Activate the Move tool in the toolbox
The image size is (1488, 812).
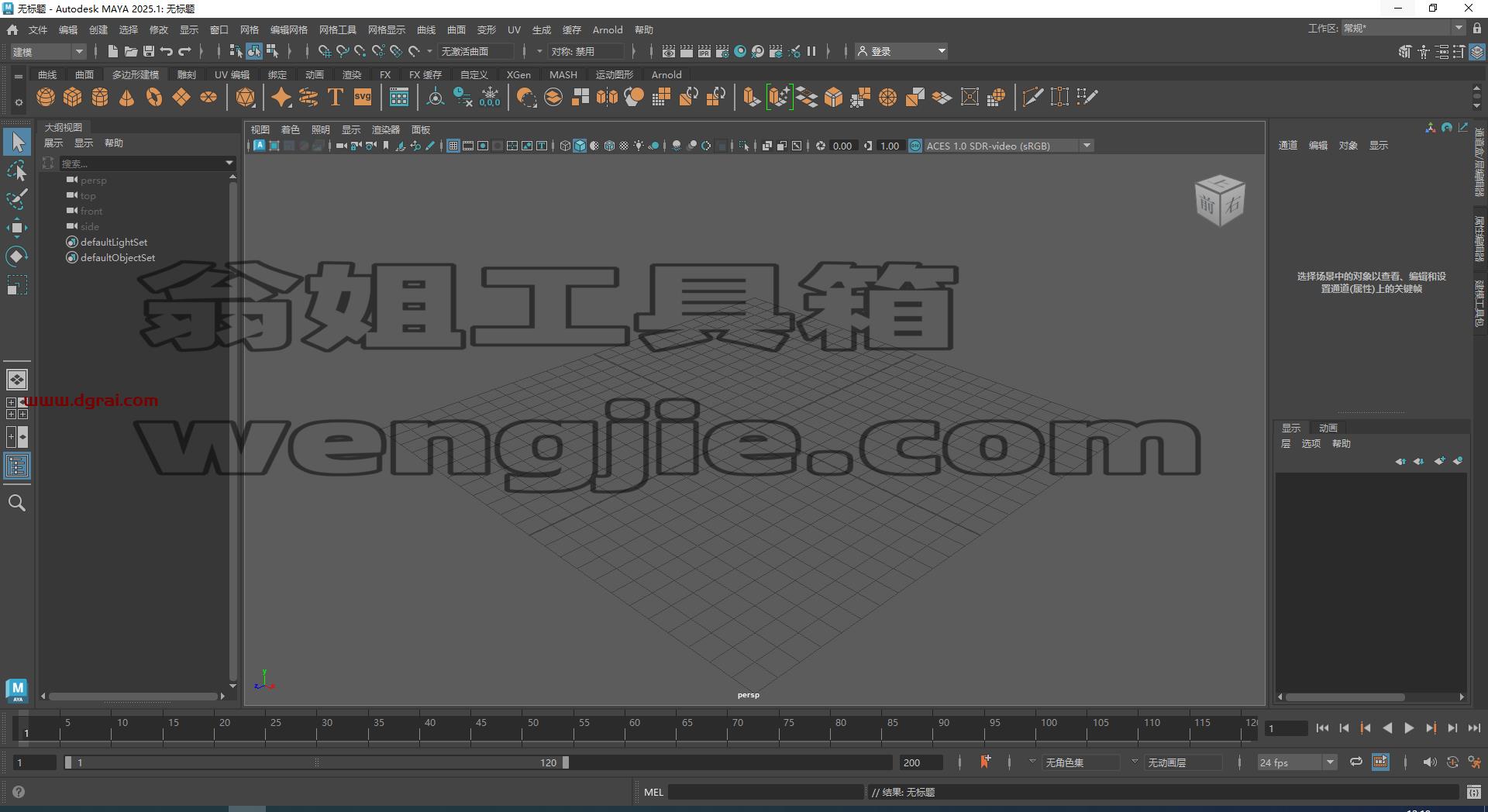(x=17, y=228)
